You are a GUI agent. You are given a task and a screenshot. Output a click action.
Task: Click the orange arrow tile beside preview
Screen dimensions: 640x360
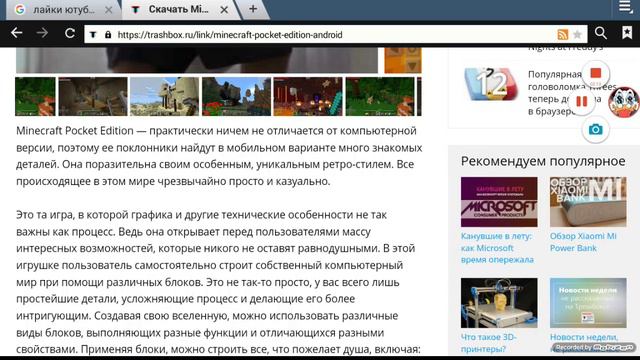pyautogui.click(x=403, y=60)
